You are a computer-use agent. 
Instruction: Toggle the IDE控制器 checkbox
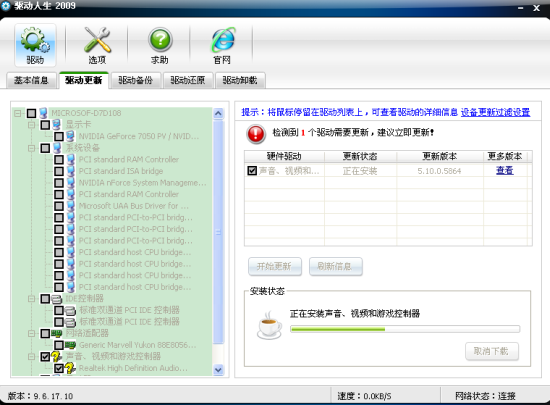pyautogui.click(x=45, y=299)
